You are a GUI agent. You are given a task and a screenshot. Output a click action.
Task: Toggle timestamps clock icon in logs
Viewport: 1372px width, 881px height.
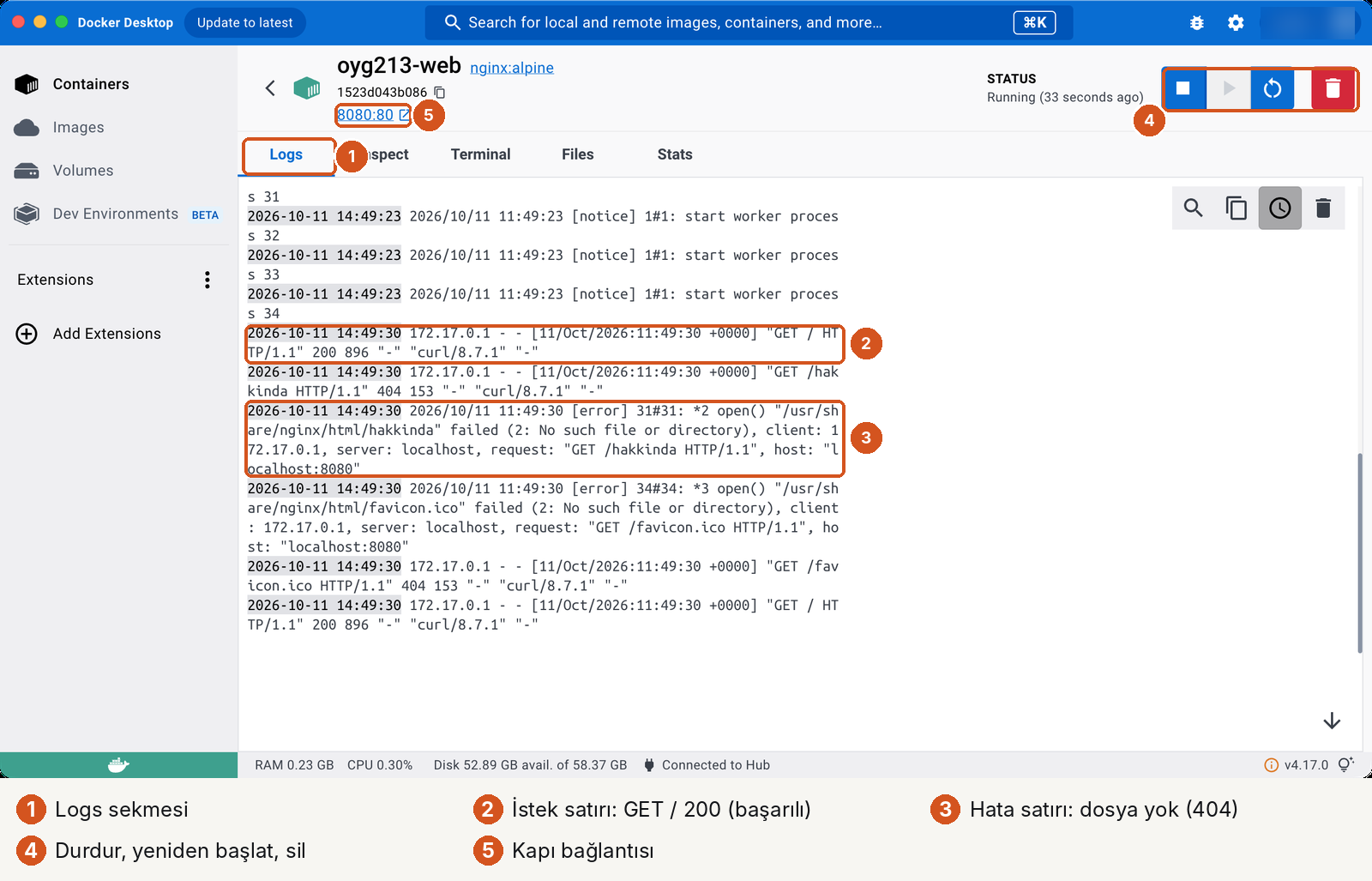point(1279,208)
